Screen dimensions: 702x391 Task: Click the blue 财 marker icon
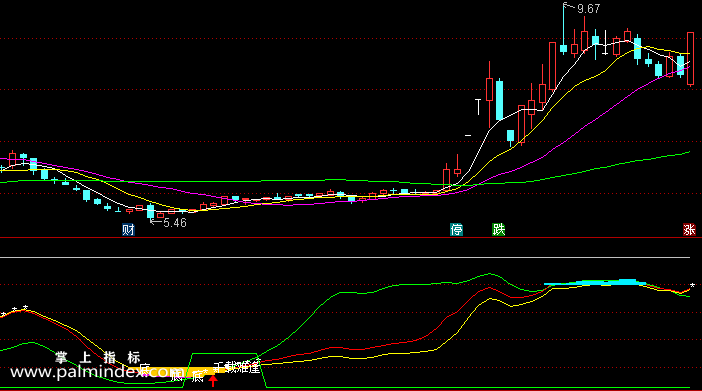pyautogui.click(x=128, y=230)
